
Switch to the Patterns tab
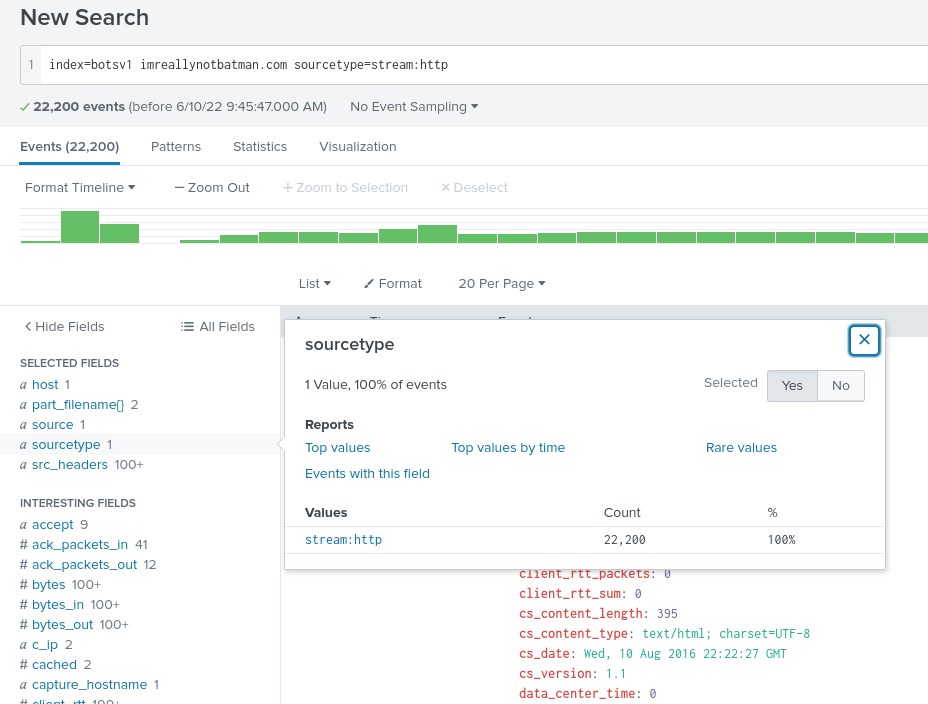click(x=176, y=147)
